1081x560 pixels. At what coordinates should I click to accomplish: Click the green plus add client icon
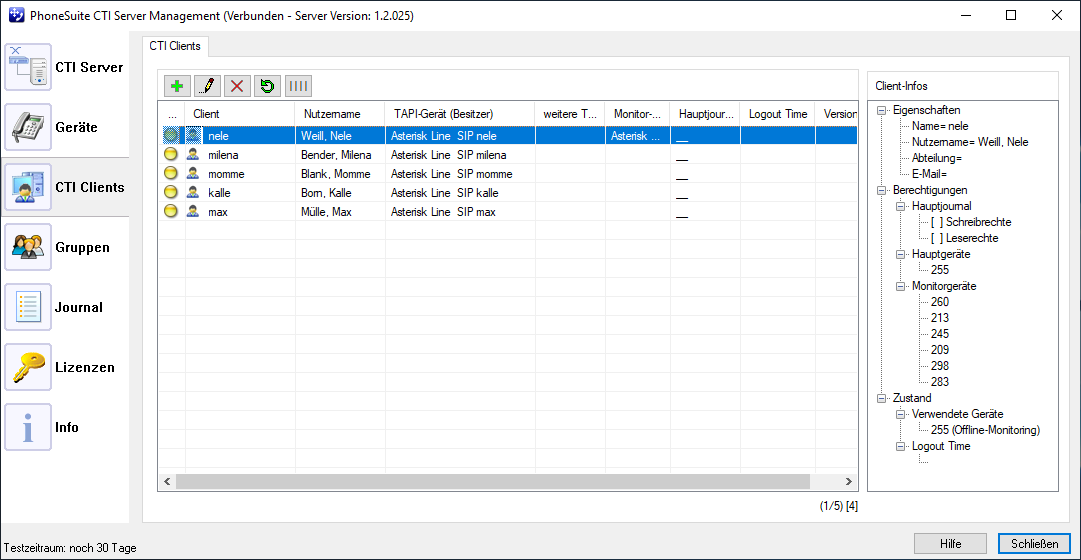point(177,86)
